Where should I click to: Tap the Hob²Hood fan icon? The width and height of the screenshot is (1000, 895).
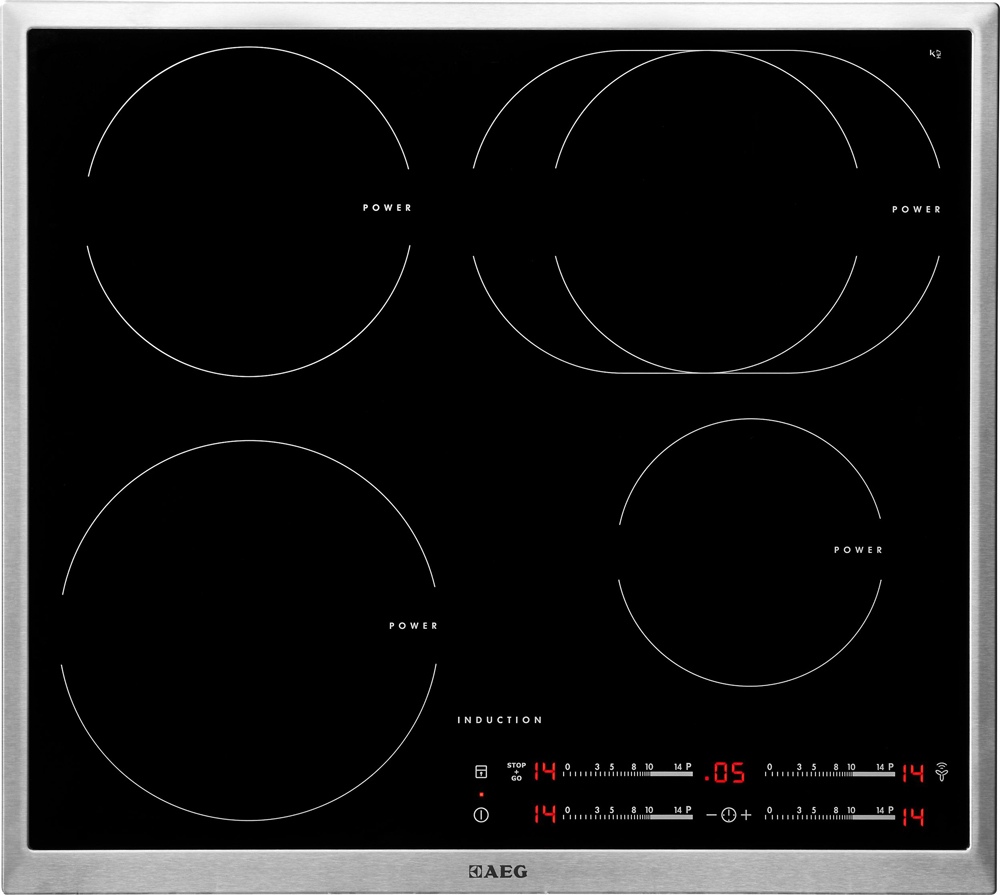coord(942,771)
